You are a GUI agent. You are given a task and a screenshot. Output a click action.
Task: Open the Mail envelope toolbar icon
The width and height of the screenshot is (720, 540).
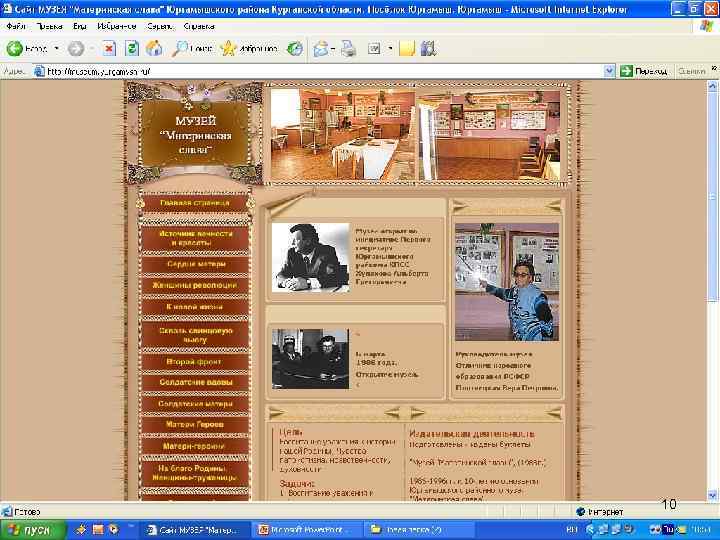click(x=321, y=49)
